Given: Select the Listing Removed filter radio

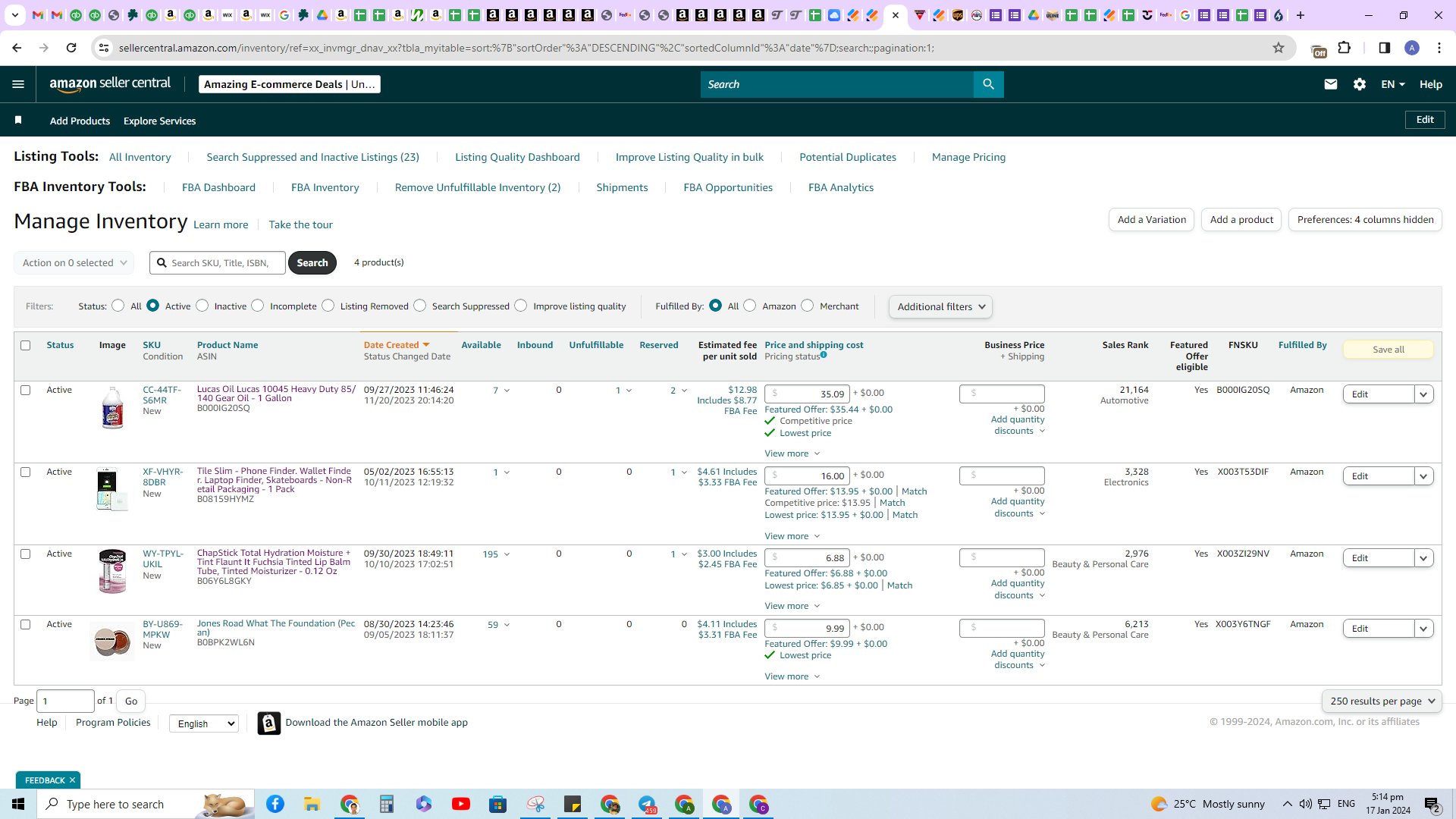Looking at the screenshot, I should click(328, 306).
